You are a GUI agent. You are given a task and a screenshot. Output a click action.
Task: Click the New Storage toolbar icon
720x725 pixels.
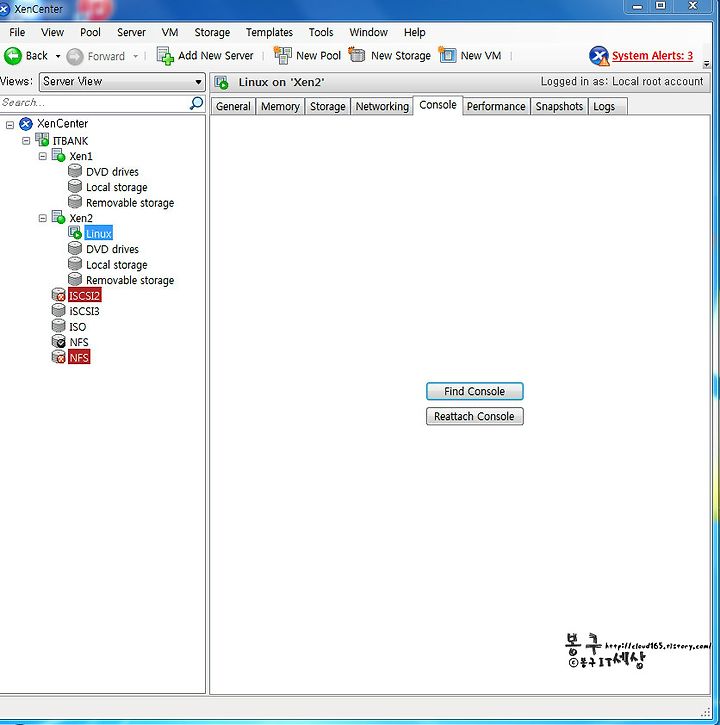[x=357, y=55]
